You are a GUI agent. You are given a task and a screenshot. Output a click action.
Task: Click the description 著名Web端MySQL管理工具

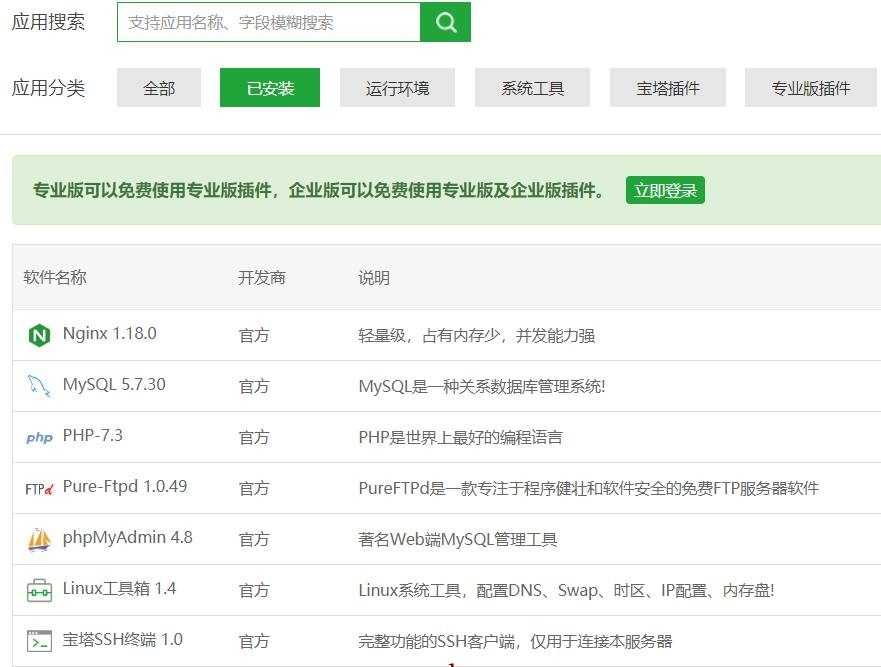457,539
